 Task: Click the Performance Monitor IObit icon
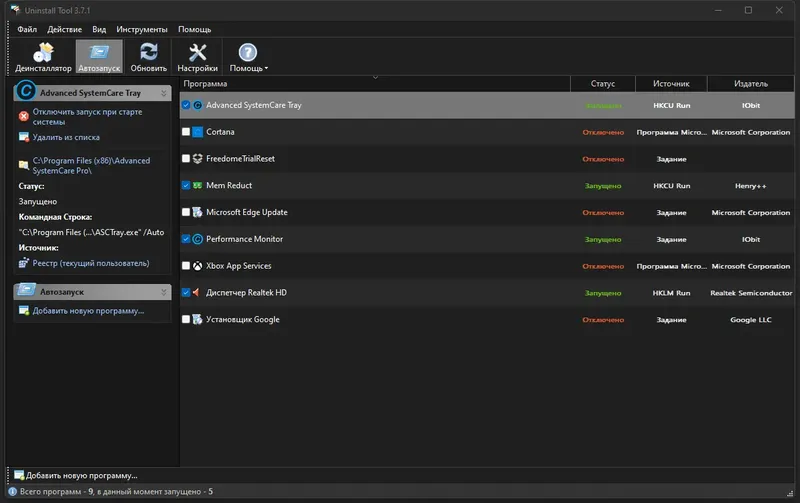coord(197,239)
